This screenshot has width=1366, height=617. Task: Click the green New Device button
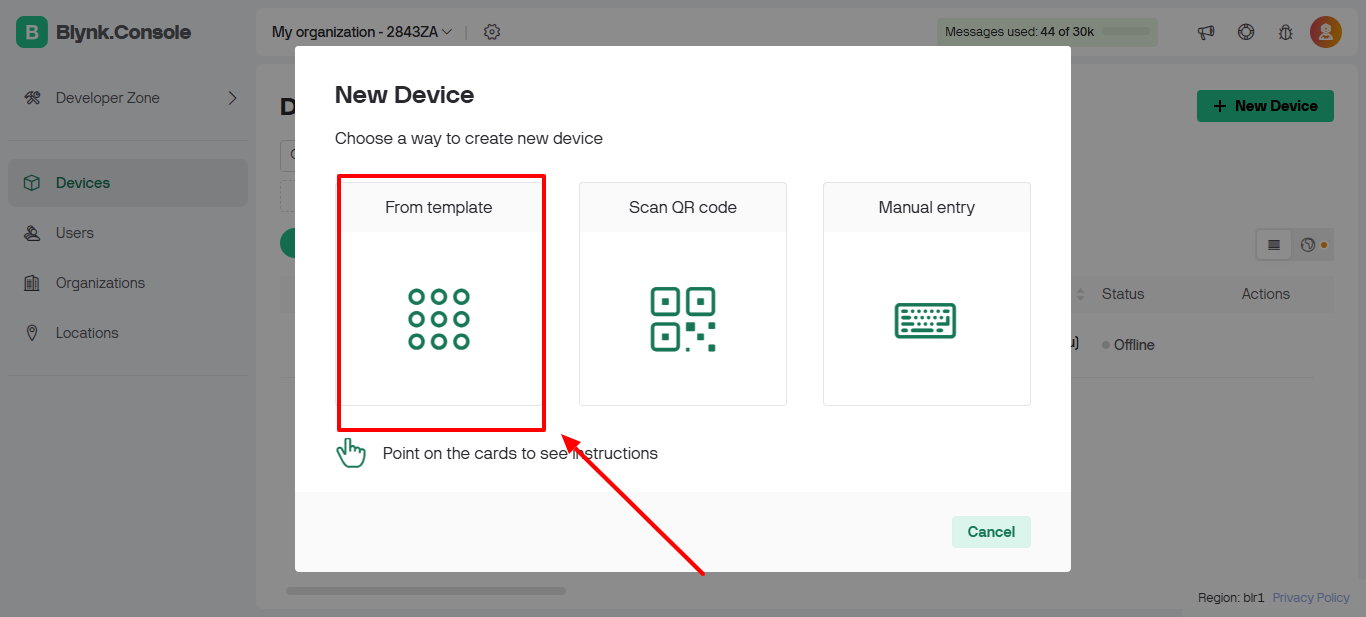pyautogui.click(x=1265, y=106)
